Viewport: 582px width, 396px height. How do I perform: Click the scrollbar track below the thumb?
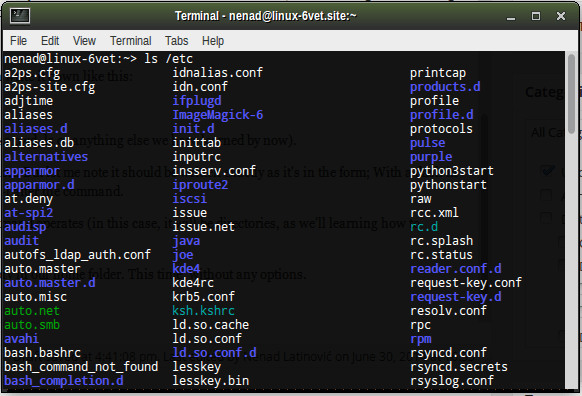572,260
